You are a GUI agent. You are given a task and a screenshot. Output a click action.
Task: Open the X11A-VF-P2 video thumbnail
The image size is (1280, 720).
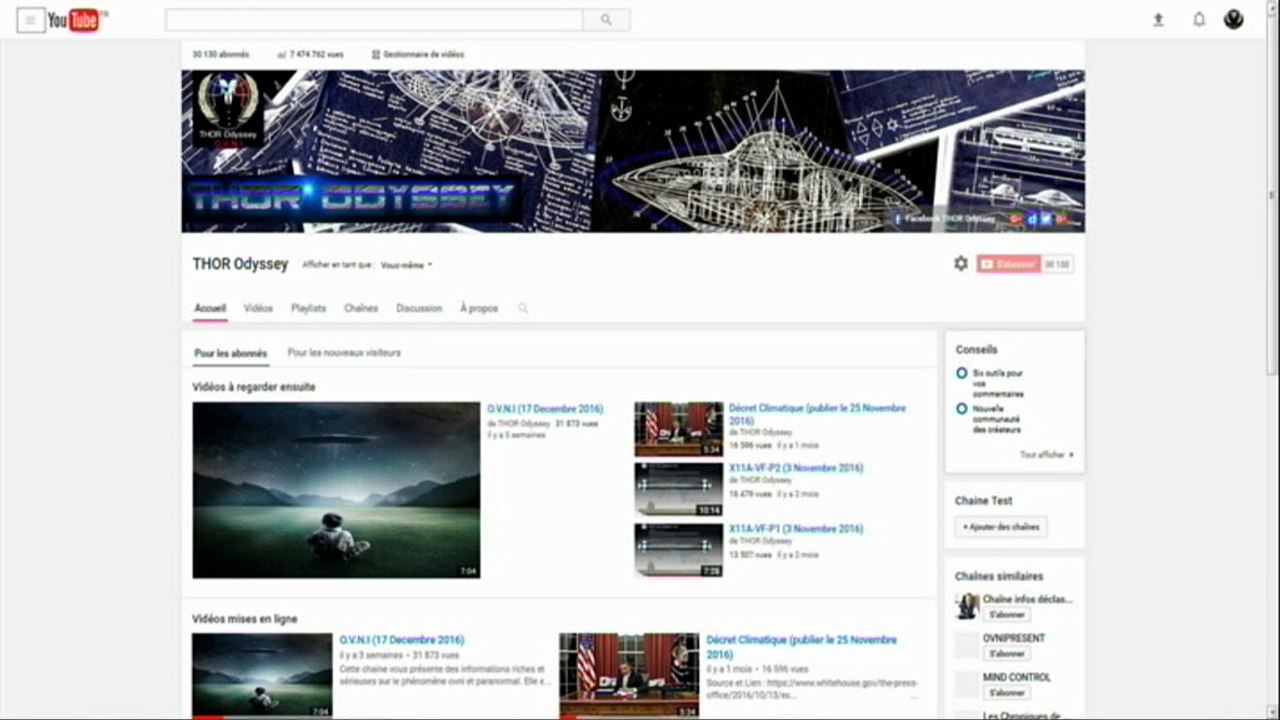(x=678, y=489)
